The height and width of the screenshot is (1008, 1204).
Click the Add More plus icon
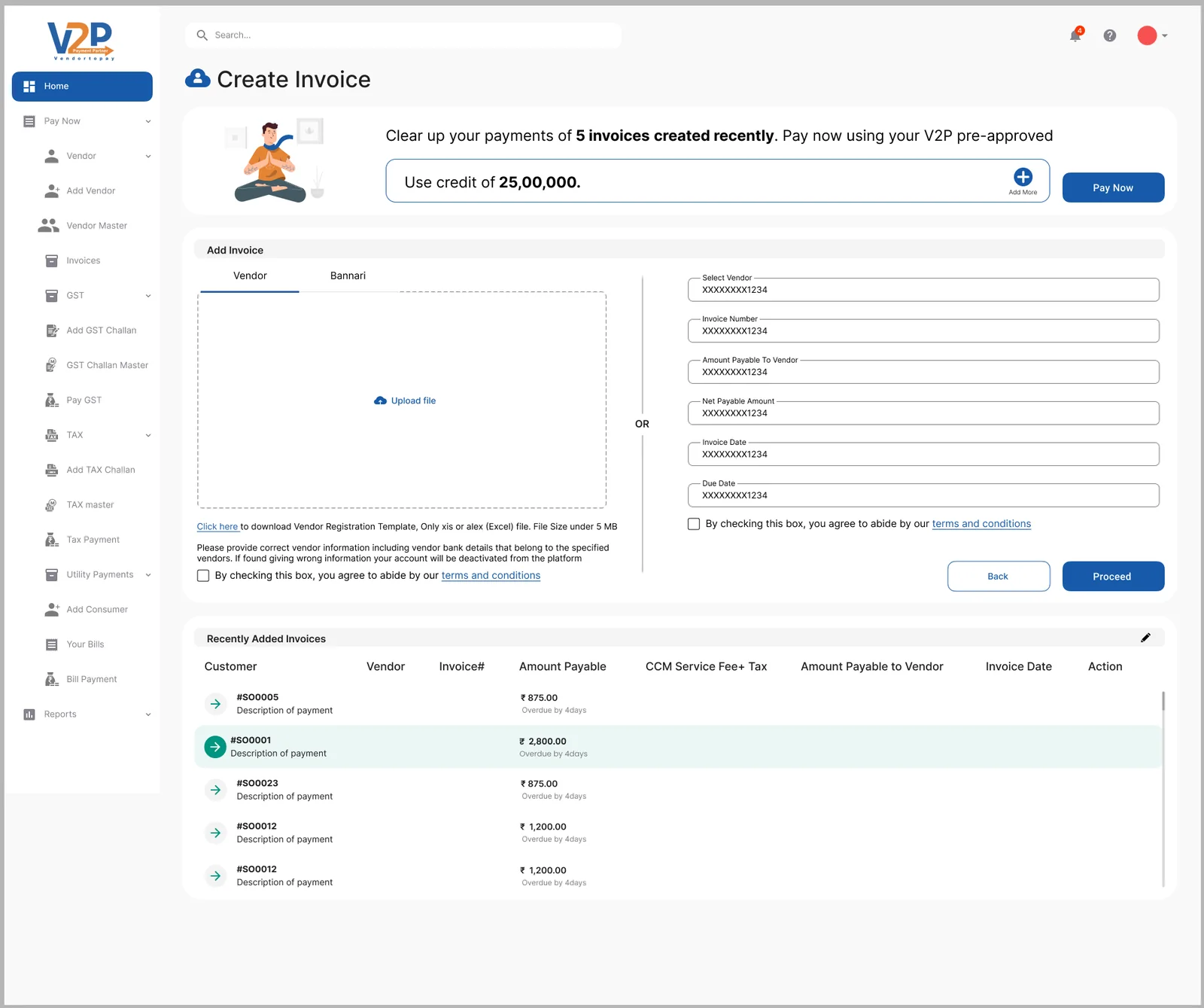(1023, 177)
